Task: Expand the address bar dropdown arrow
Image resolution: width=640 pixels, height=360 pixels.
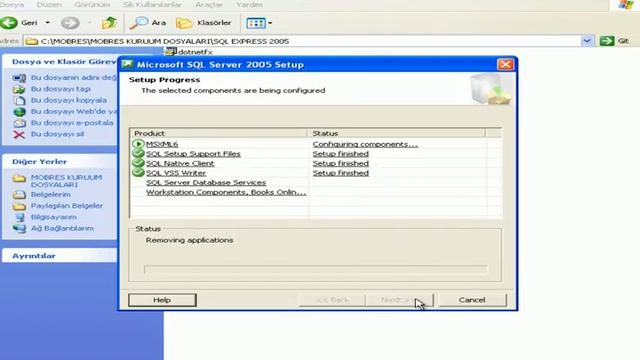Action: coord(587,41)
